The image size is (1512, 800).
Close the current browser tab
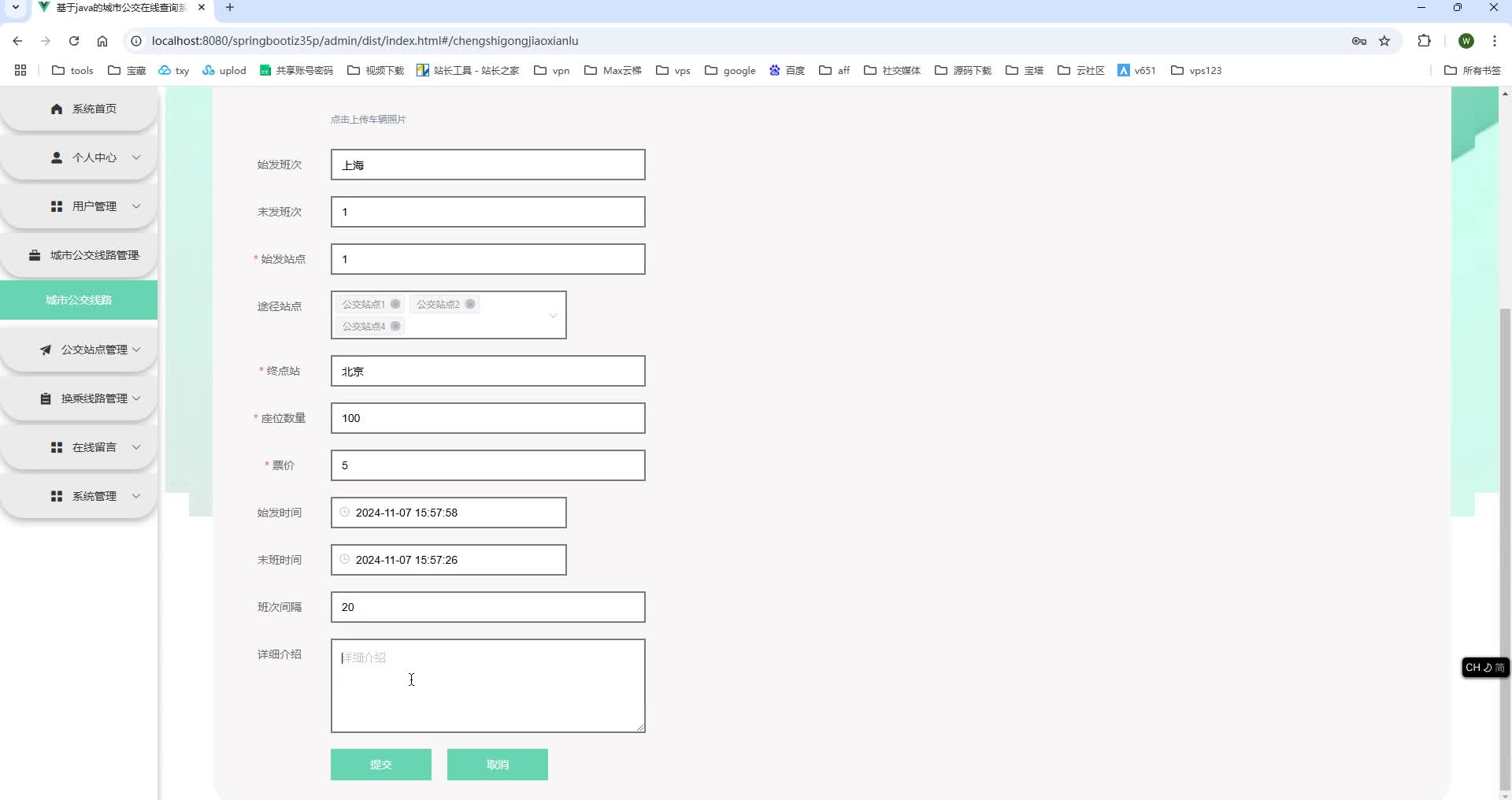click(x=202, y=7)
